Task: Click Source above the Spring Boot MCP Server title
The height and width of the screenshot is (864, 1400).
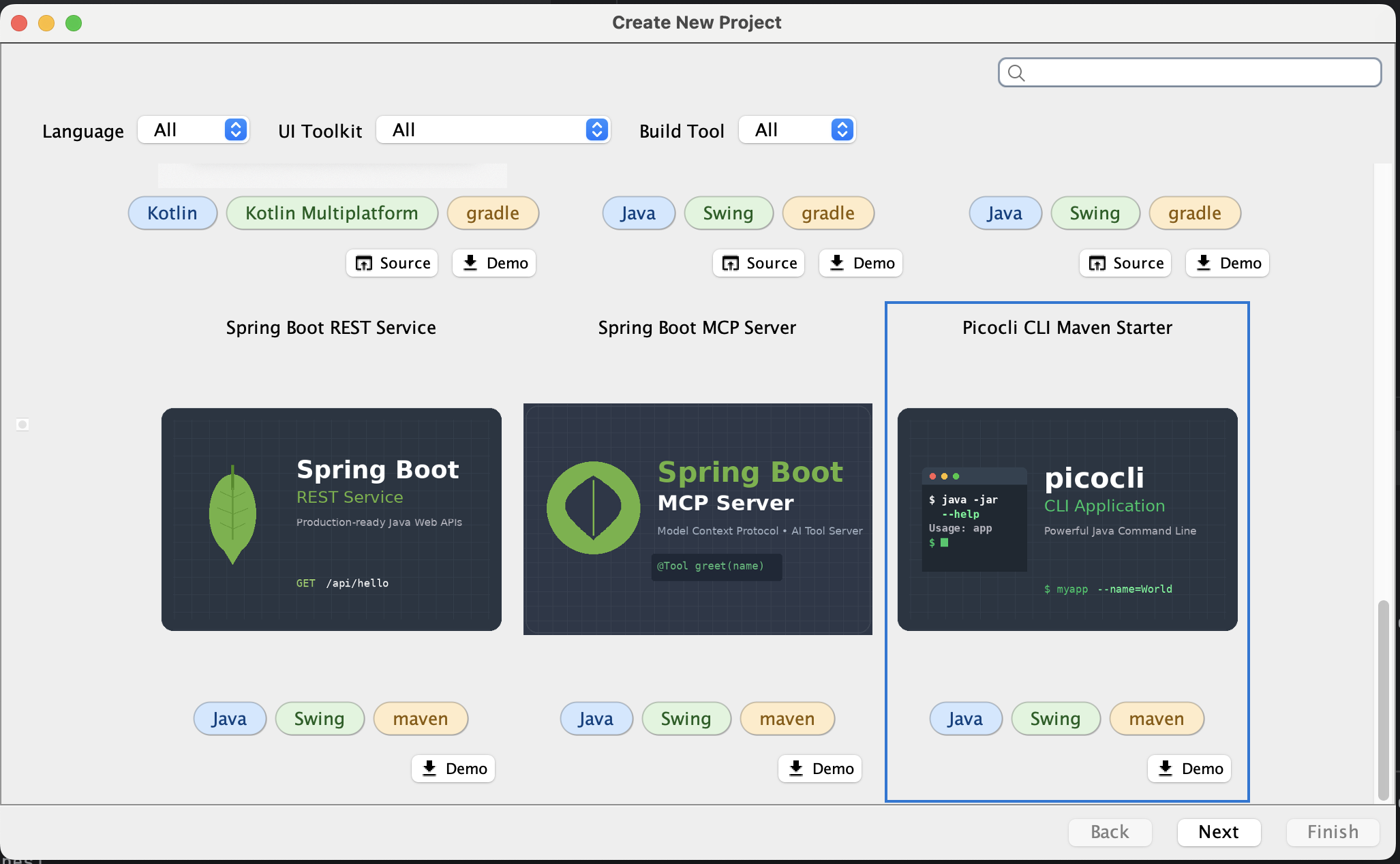Action: tap(759, 263)
